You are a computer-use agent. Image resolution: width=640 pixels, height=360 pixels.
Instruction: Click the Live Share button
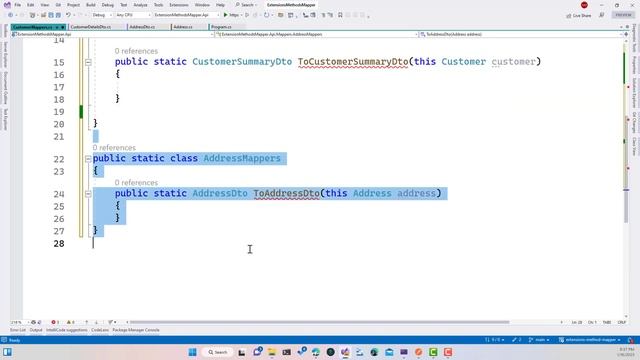click(578, 16)
